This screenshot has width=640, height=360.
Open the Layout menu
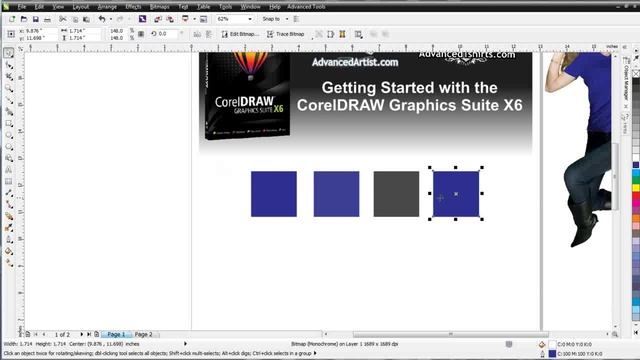coord(80,7)
